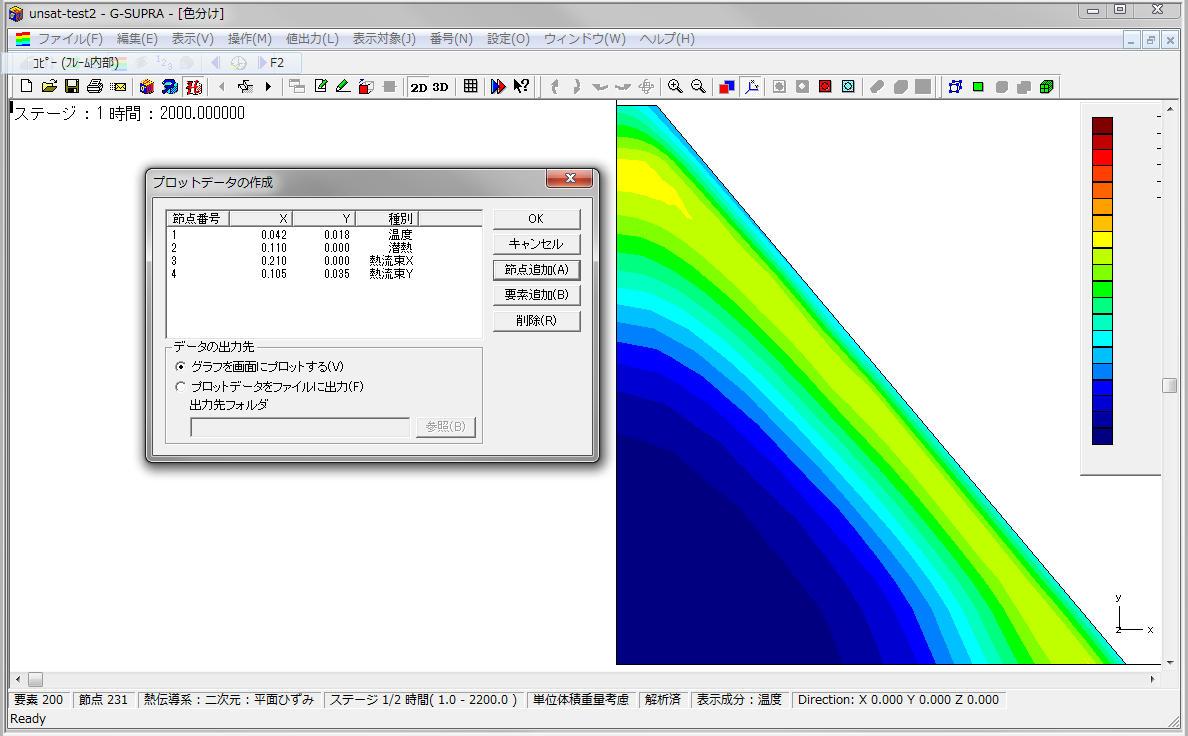This screenshot has width=1188, height=736.
Task: Click the mail envelope toolbar icon
Action: tap(118, 86)
